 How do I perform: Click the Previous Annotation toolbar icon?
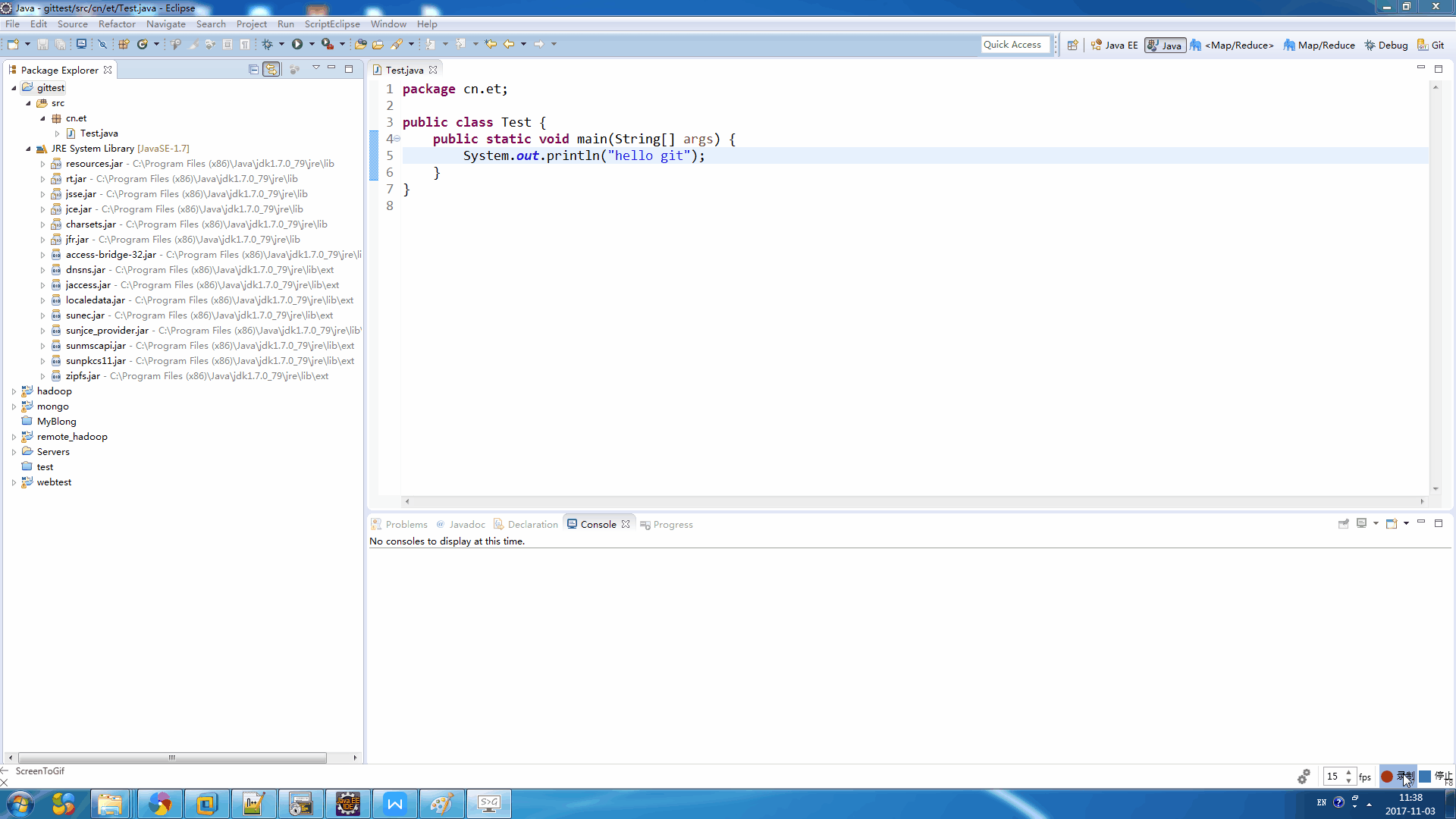(460, 44)
